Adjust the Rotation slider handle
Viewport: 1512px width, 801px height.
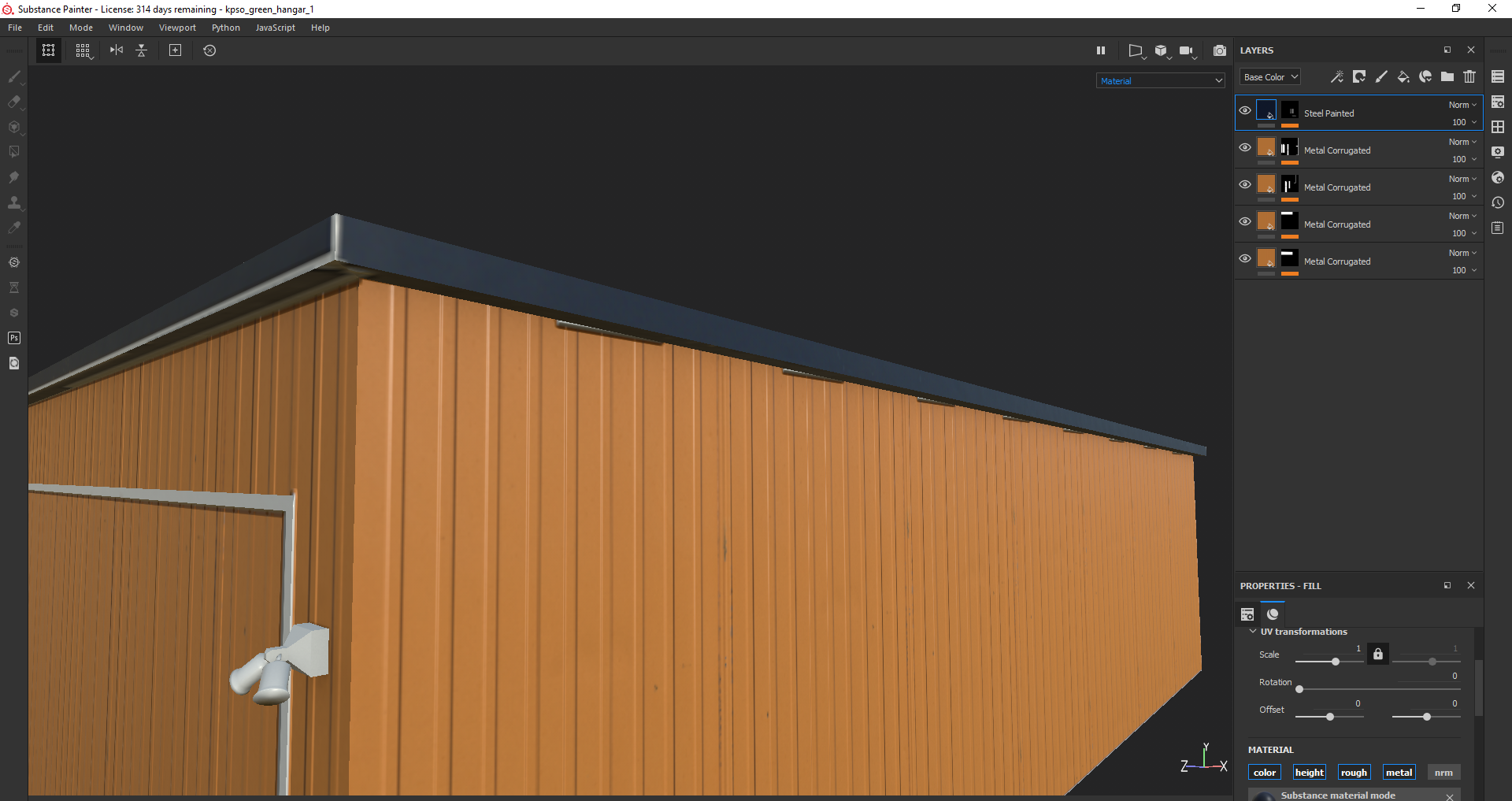pos(1299,689)
